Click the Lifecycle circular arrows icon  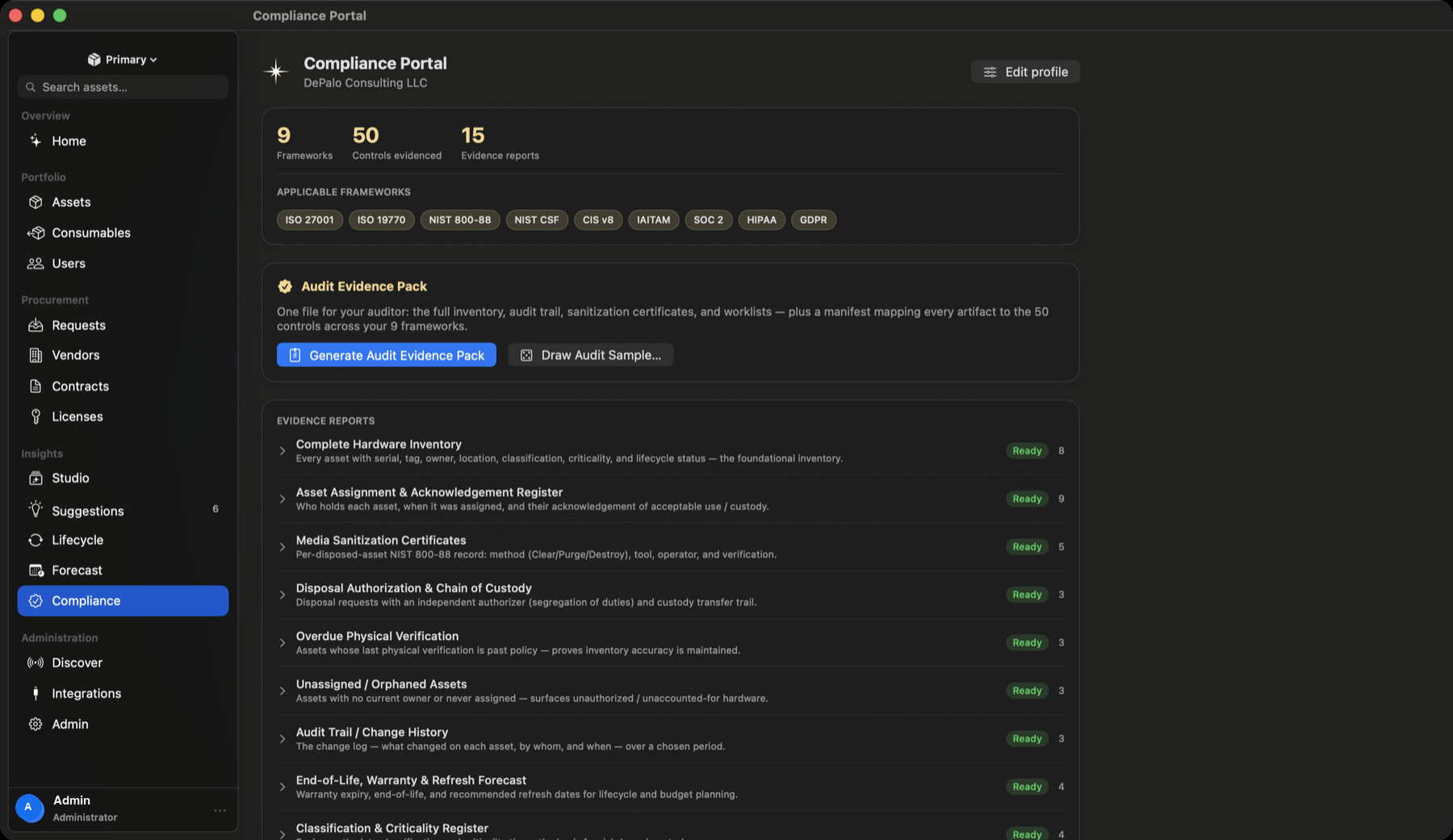click(36, 540)
